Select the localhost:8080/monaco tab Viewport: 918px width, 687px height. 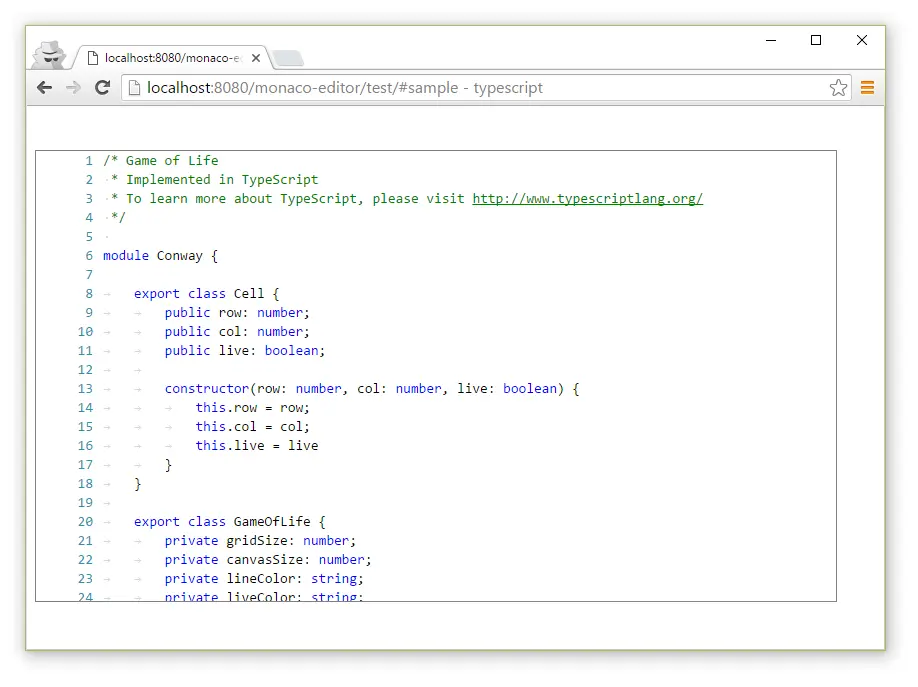172,58
